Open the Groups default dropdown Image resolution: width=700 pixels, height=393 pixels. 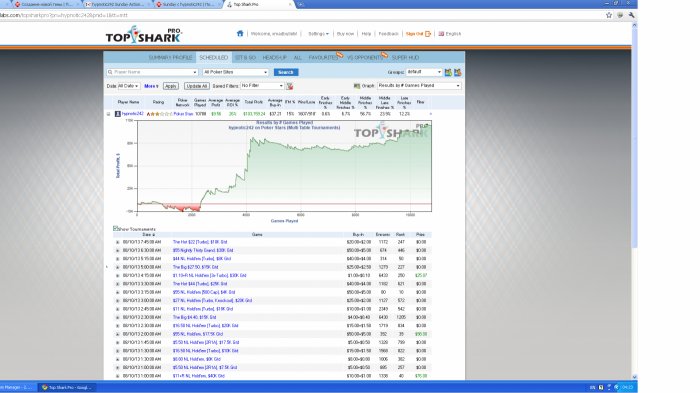click(424, 72)
